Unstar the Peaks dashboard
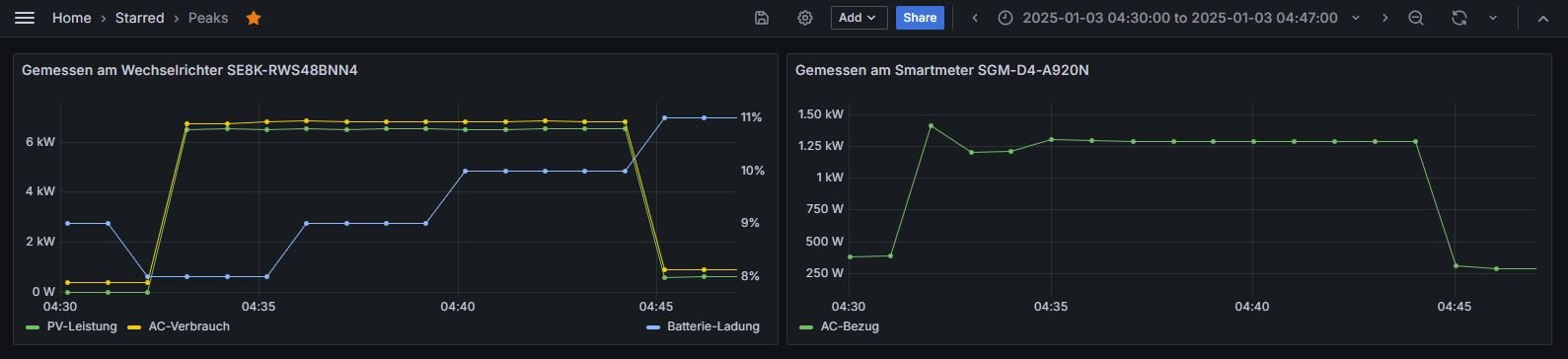Image resolution: width=1568 pixels, height=359 pixels. click(x=254, y=18)
